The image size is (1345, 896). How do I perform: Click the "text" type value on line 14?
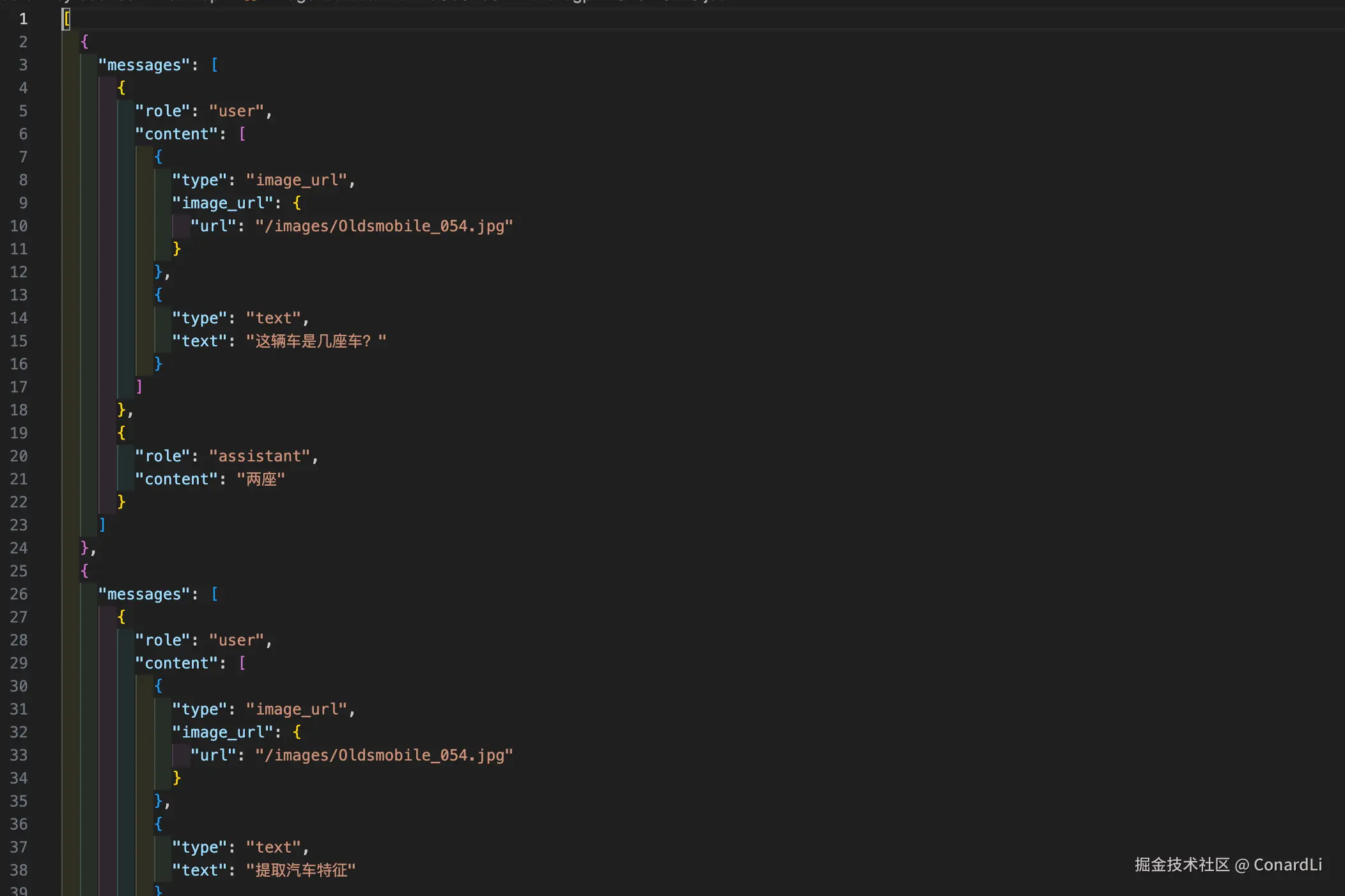point(274,318)
